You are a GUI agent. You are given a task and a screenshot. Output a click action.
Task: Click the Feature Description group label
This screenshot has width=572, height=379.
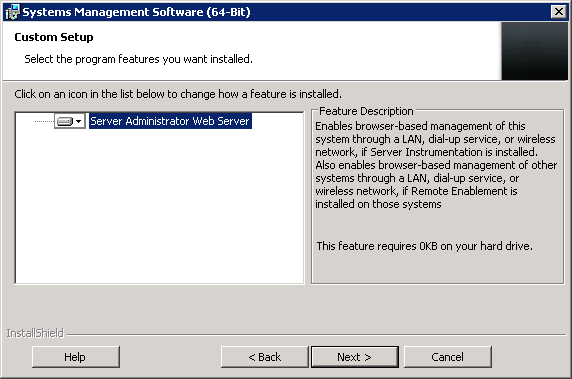tap(366, 111)
